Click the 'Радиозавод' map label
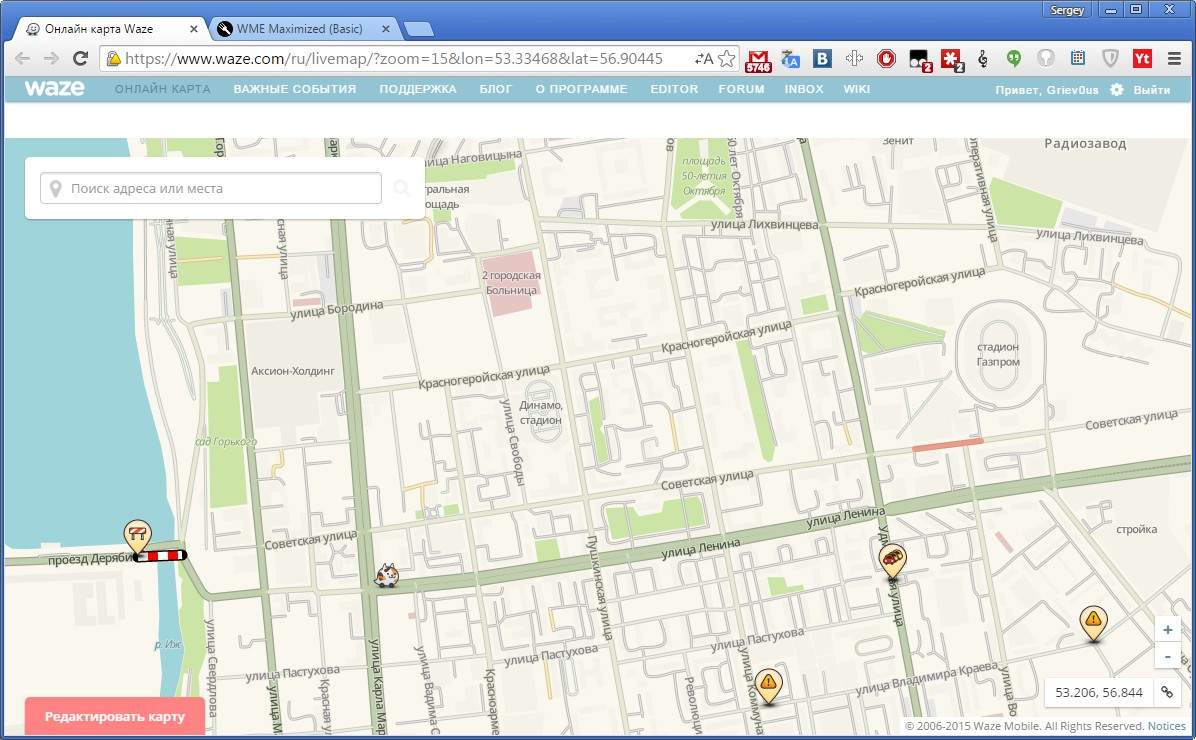The width and height of the screenshot is (1196, 740). coord(1085,143)
